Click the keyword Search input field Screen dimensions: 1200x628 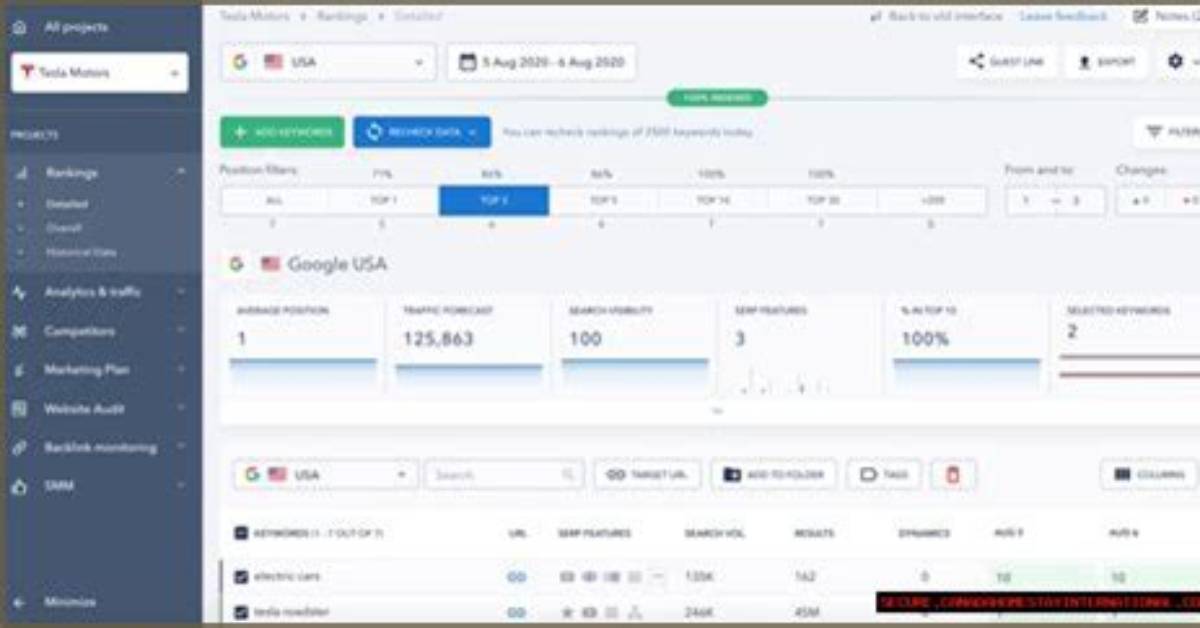(x=504, y=475)
